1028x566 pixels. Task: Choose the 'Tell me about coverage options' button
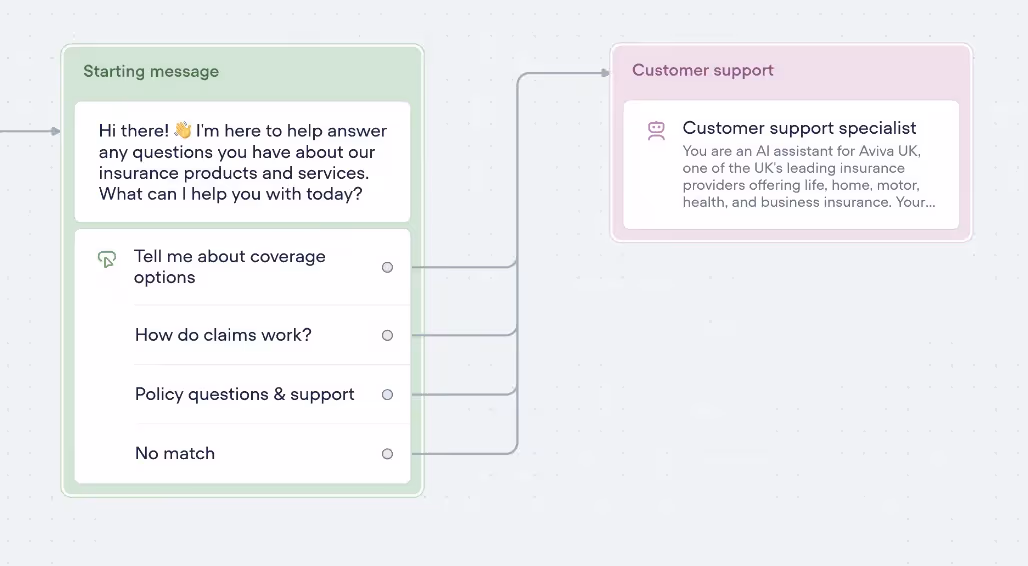[x=243, y=267]
